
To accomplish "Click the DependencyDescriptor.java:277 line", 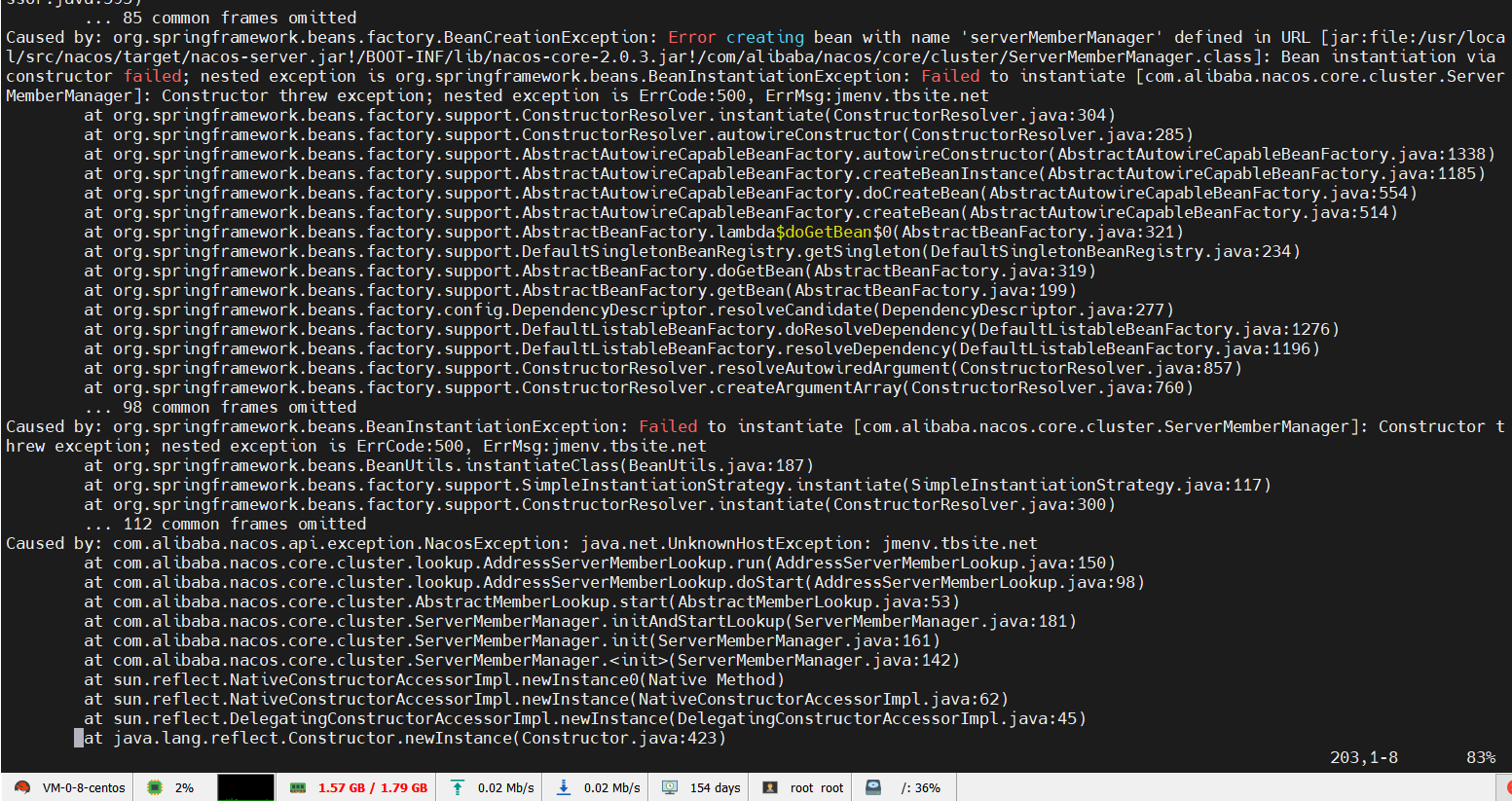I will coord(629,309).
